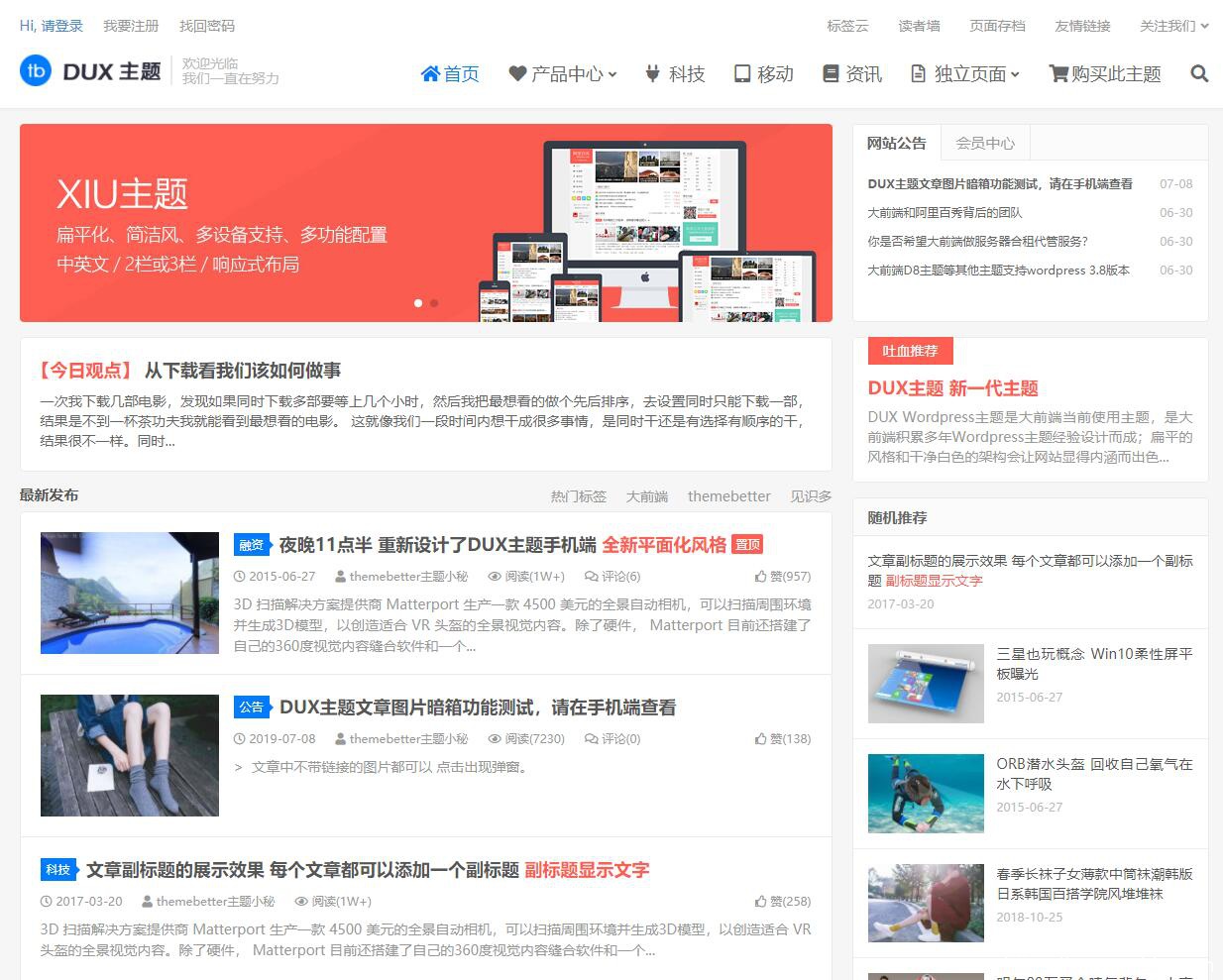Click the 找回密码 link

point(207,26)
